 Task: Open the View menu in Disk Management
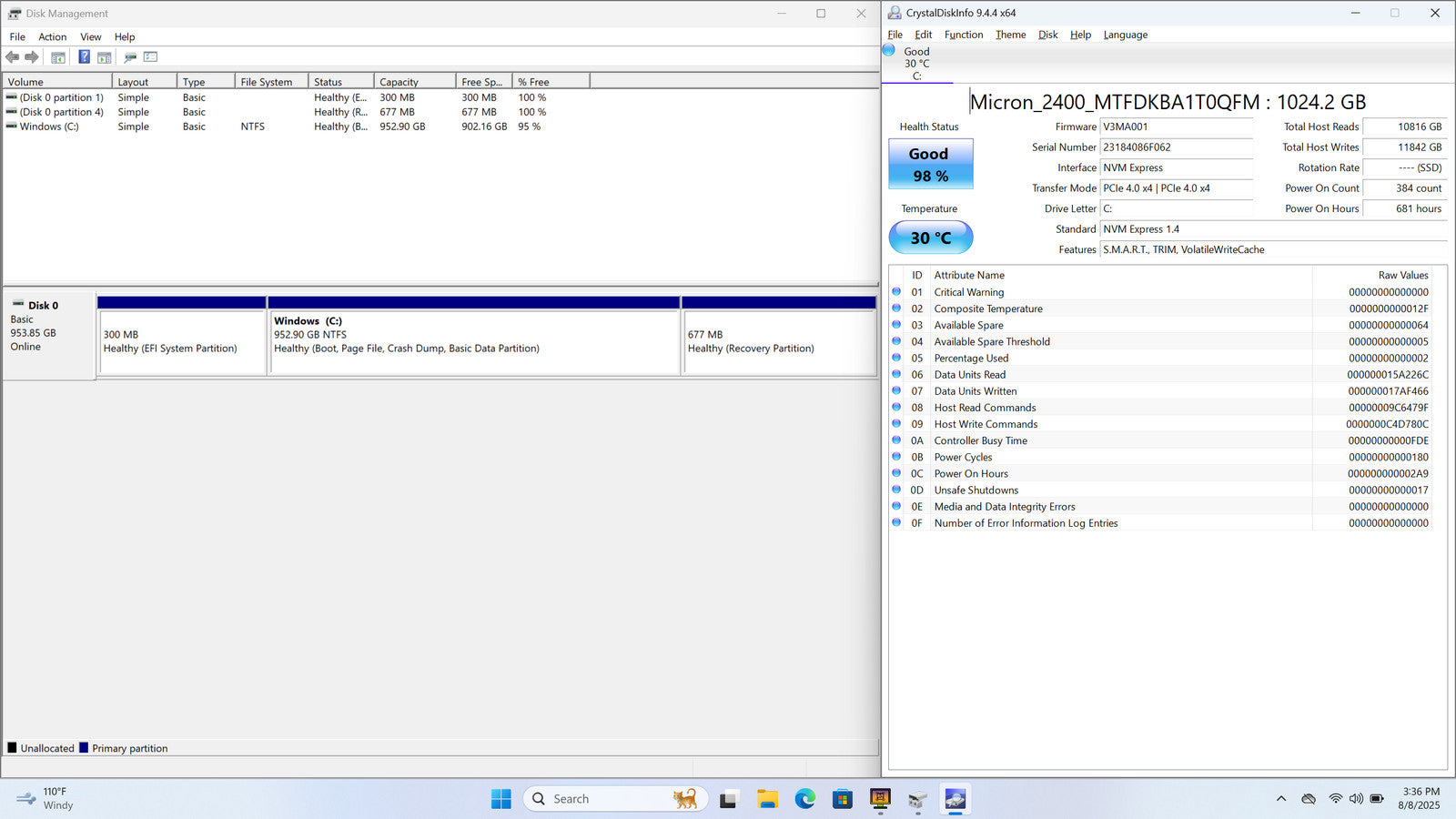[90, 37]
